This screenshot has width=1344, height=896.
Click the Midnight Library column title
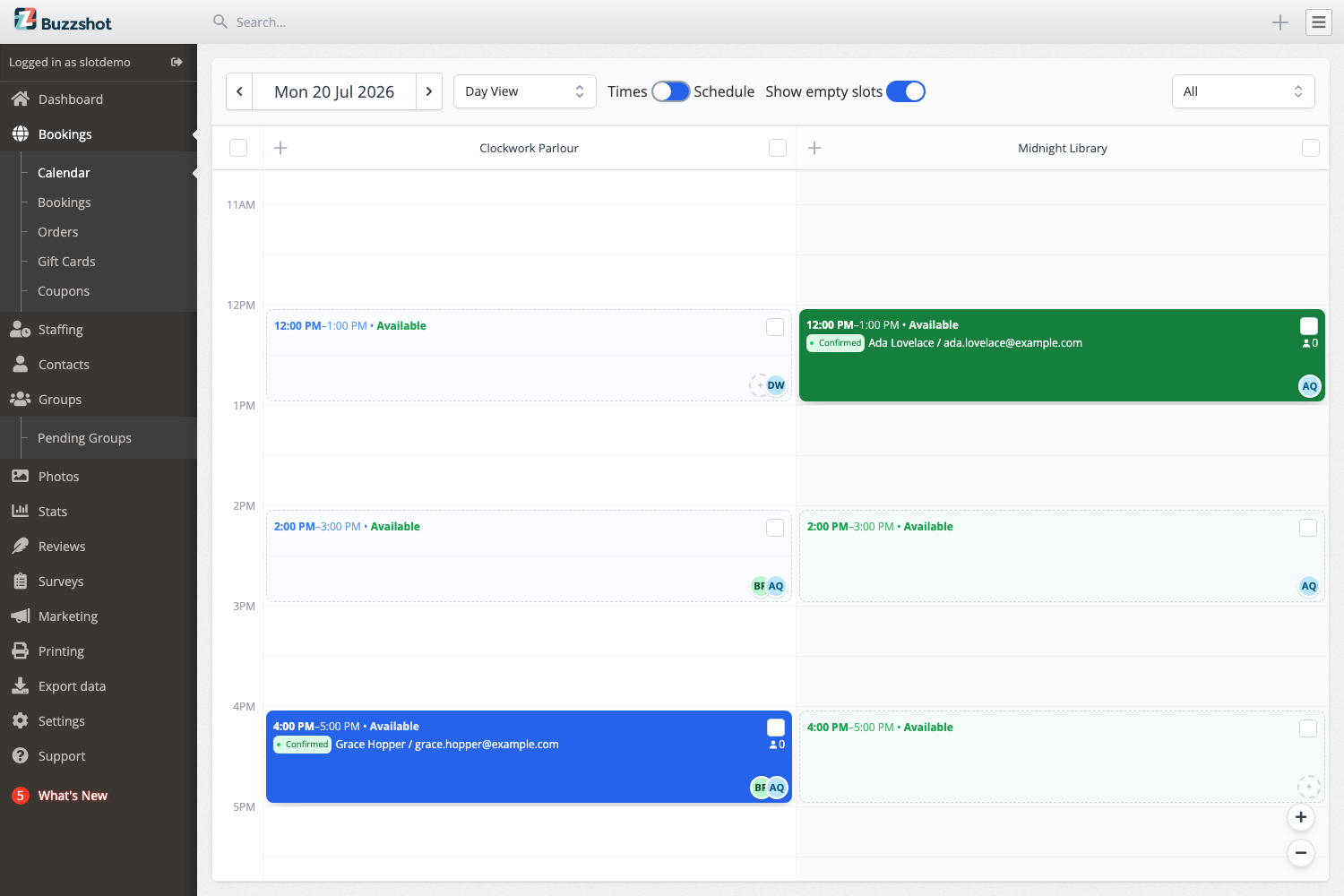[1063, 148]
